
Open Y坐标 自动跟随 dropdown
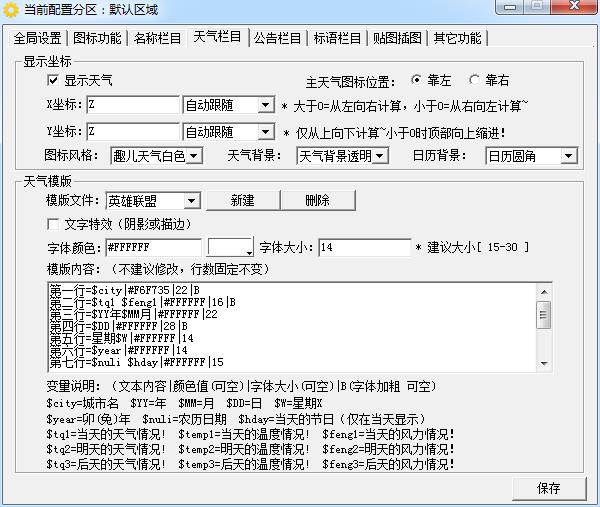coord(264,131)
